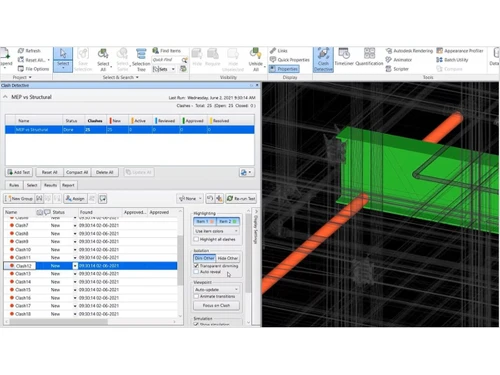Select the Clash8 row
This screenshot has width=500, height=375.
pos(91,233)
